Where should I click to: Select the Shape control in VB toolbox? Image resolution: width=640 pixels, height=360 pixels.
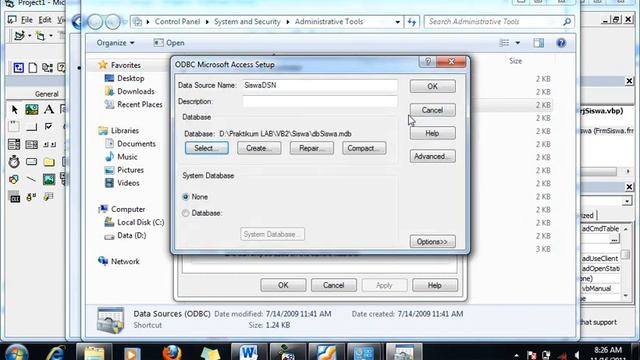[14, 179]
